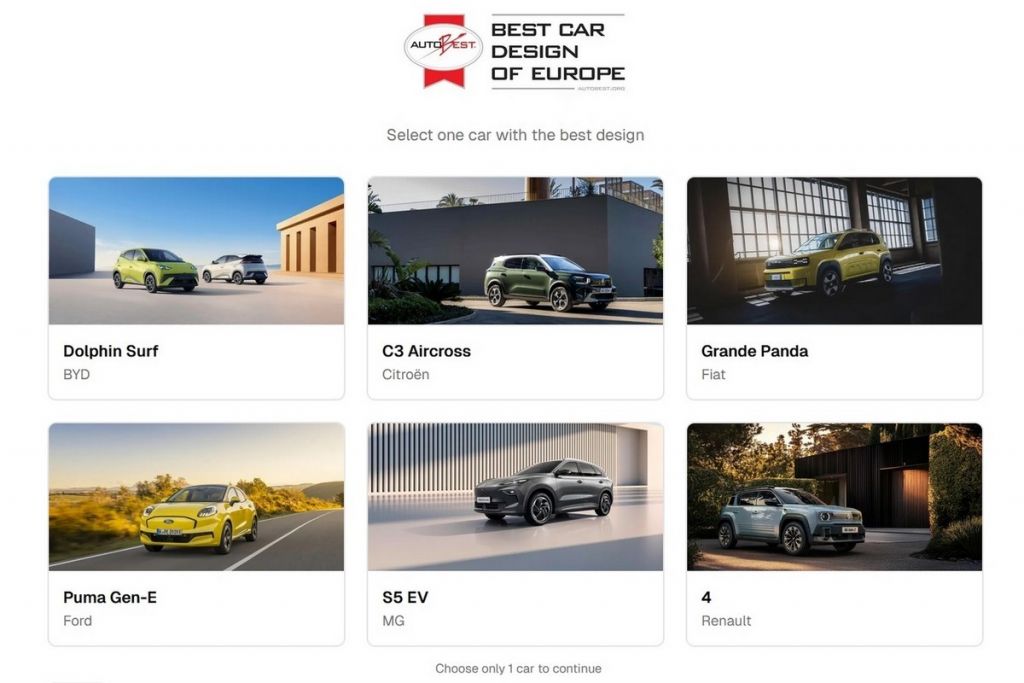Click the Renault 4 card title

coord(706,597)
